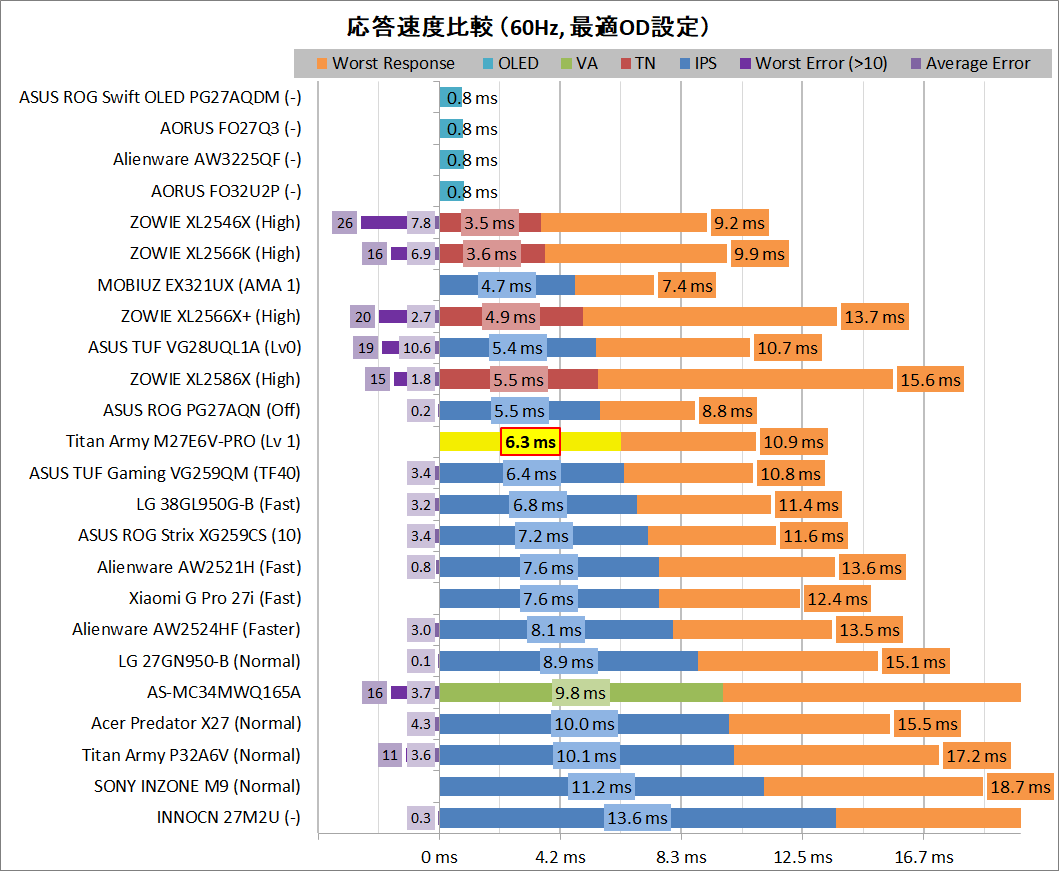Screen dimensions: 1059x871
Task: Click the 16.7 ms axis label
Action: point(924,857)
